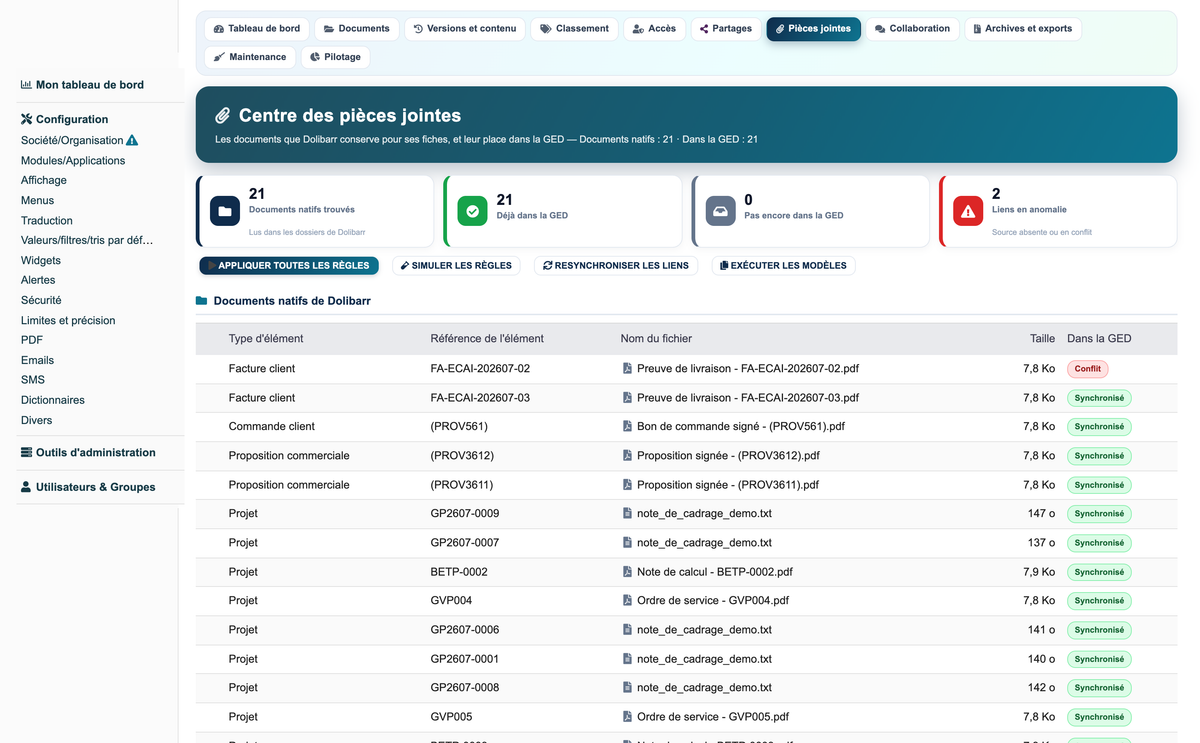Screen dimensions: 1200x743
Task: Click the green checkmark icon on Déjà dans la GED card
Action: (x=472, y=211)
